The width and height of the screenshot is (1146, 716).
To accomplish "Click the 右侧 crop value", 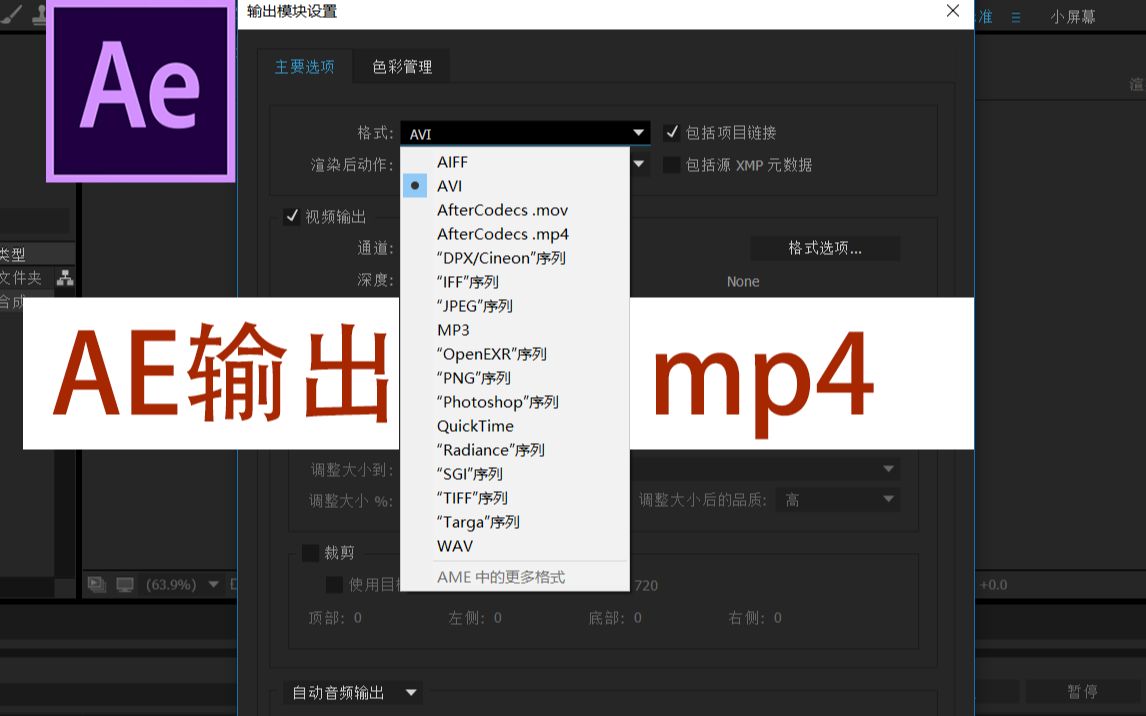I will point(777,618).
